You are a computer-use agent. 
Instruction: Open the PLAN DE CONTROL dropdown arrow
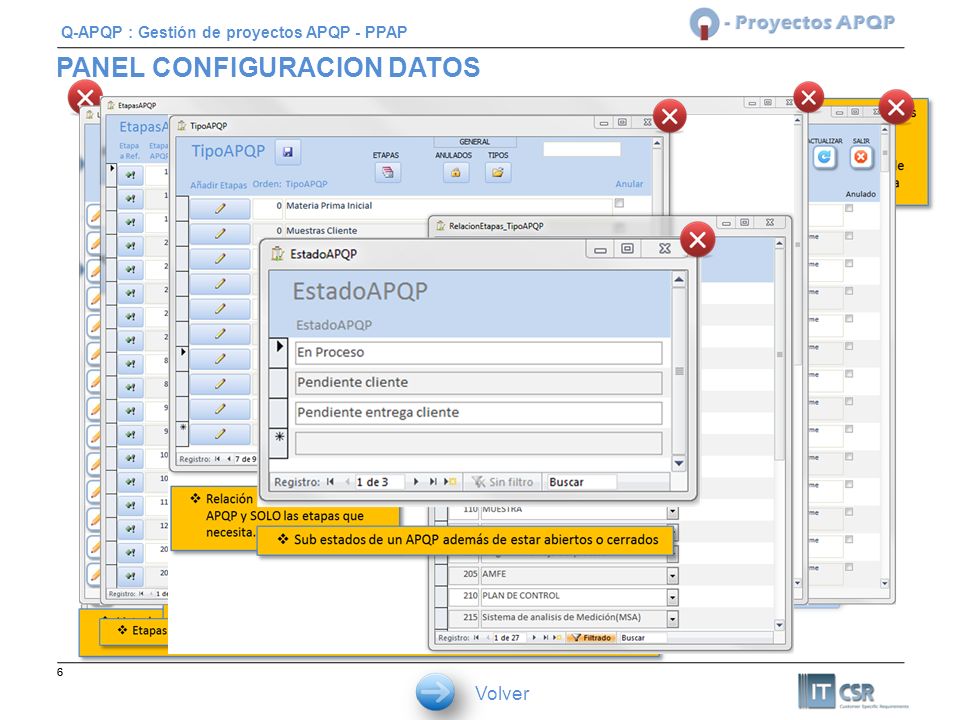click(x=672, y=597)
